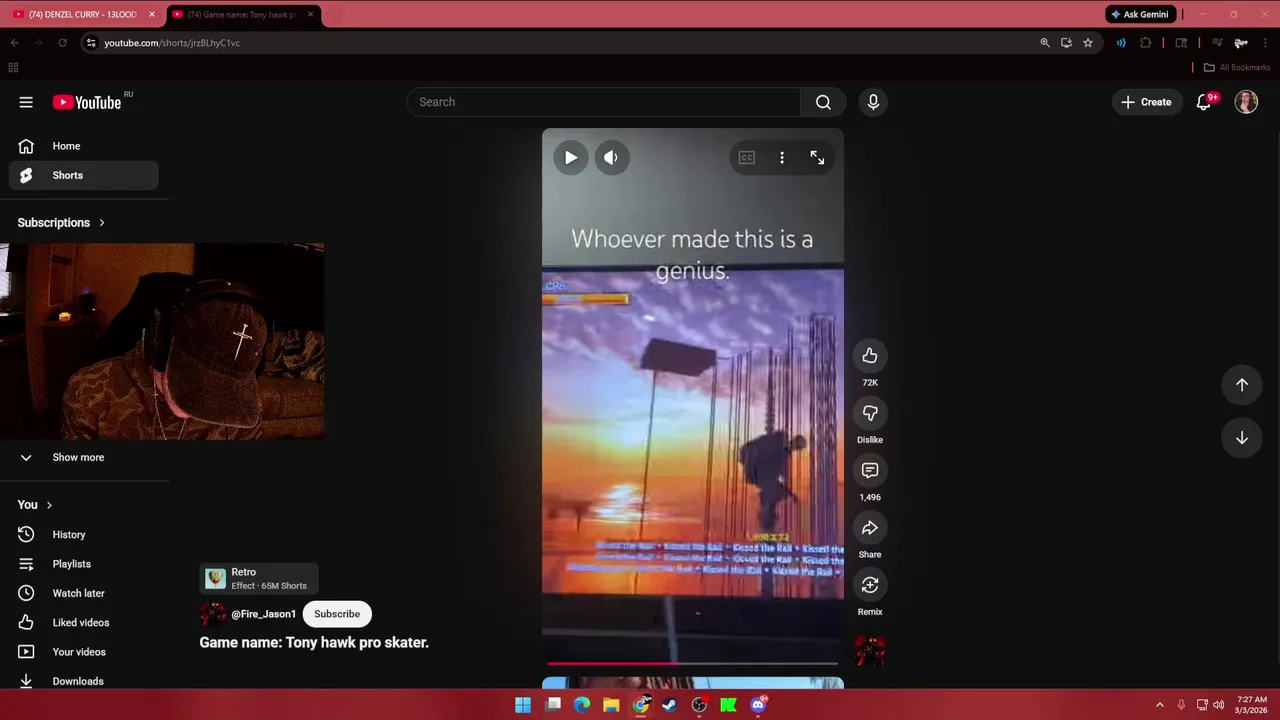Open the @Fire_Jason1 channel link
Image resolution: width=1280 pixels, height=720 pixels.
click(x=264, y=614)
